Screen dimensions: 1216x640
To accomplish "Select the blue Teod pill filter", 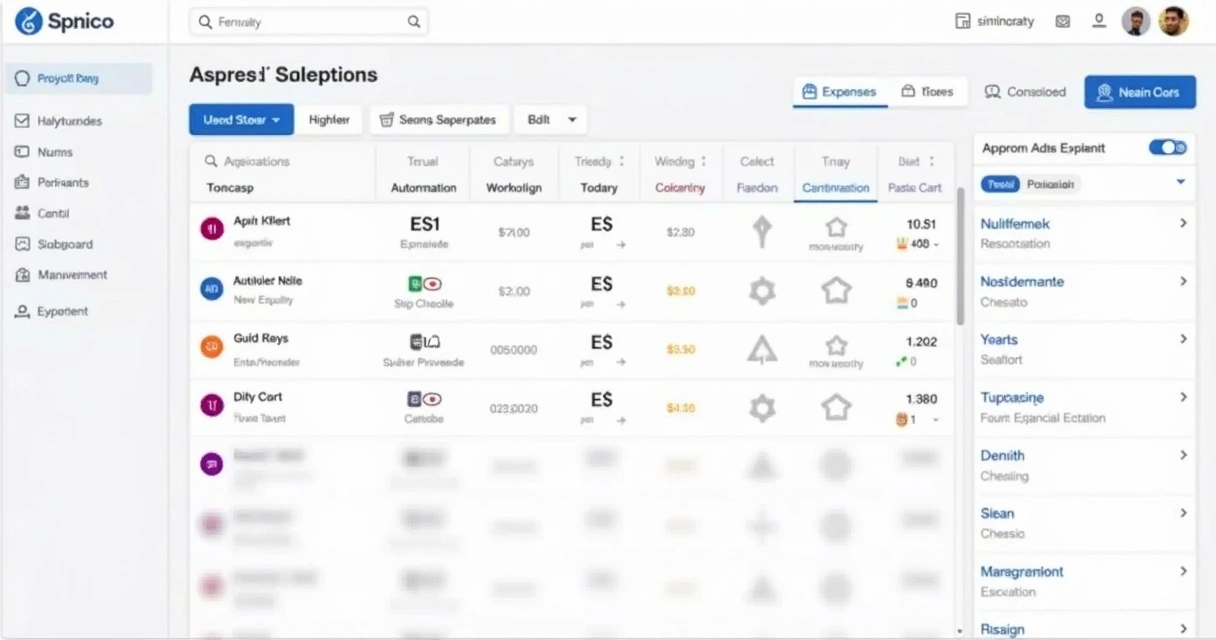I will [1001, 184].
